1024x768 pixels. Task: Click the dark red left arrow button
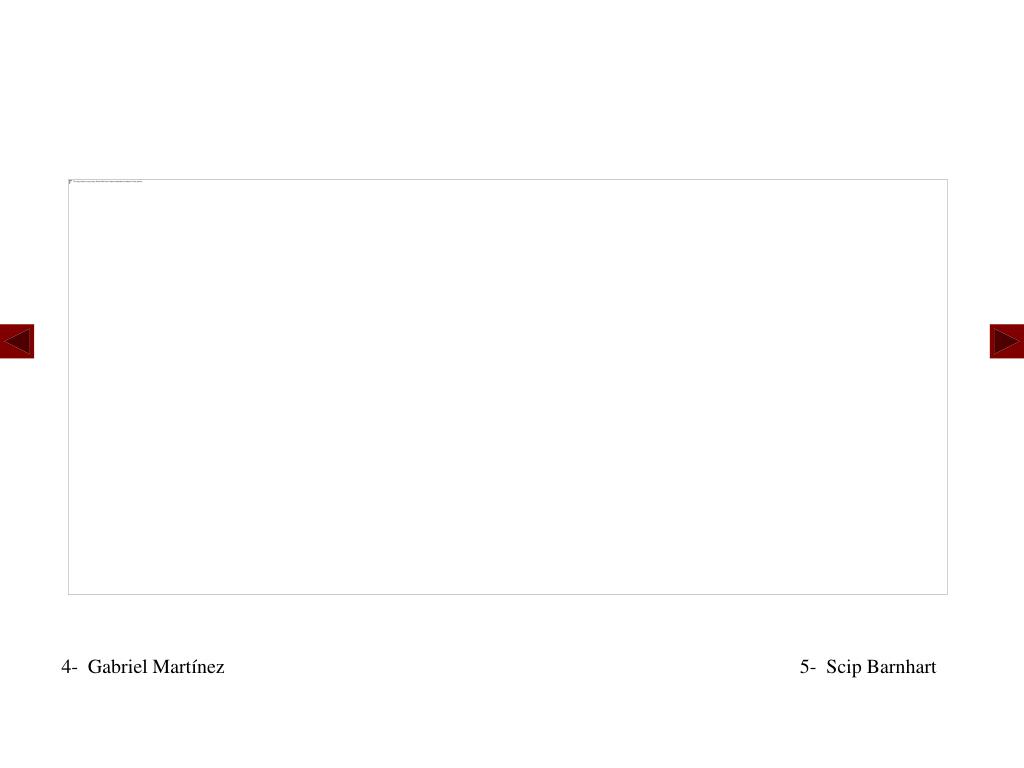(17, 341)
